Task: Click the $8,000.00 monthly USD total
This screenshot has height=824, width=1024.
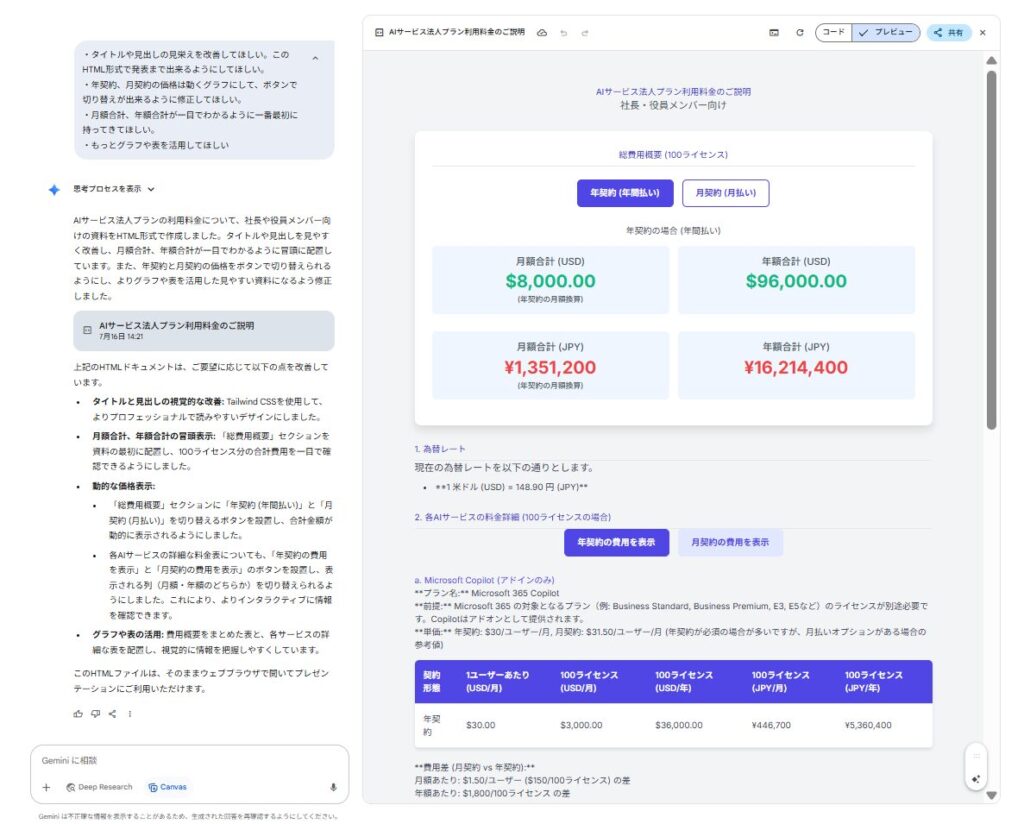Action: pos(551,281)
